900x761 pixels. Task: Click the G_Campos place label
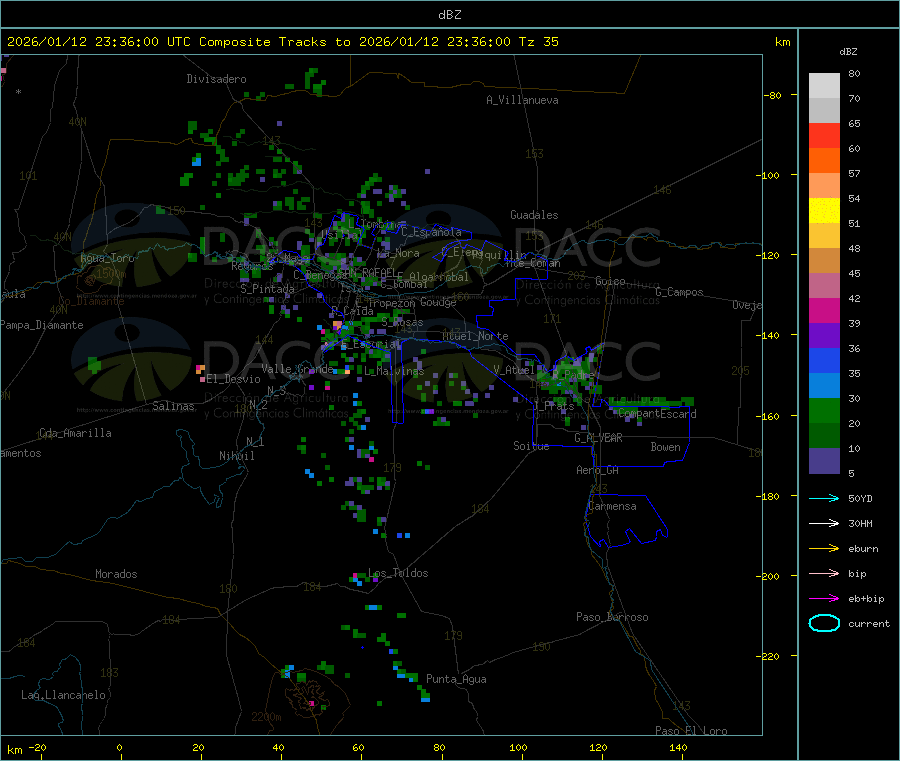pyautogui.click(x=680, y=292)
